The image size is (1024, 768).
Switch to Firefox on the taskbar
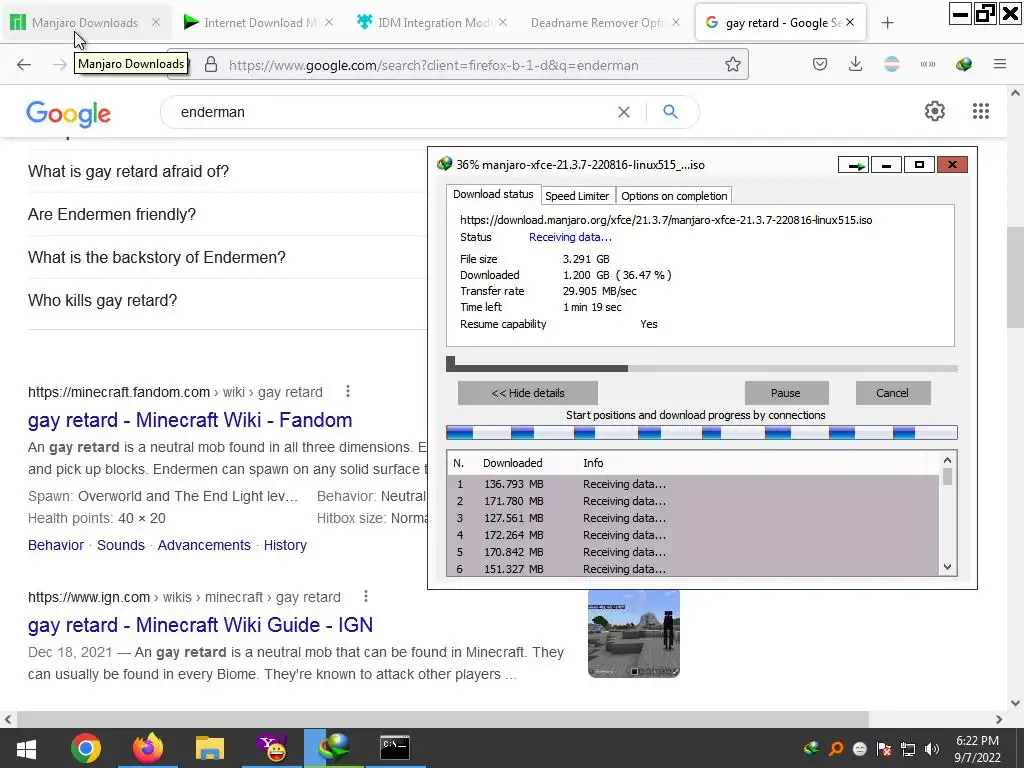148,748
